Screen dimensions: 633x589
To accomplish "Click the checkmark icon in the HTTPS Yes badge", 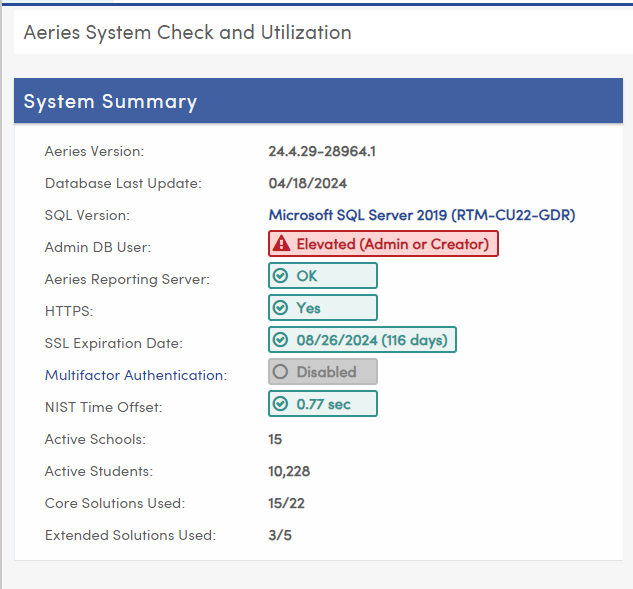I will pos(281,308).
